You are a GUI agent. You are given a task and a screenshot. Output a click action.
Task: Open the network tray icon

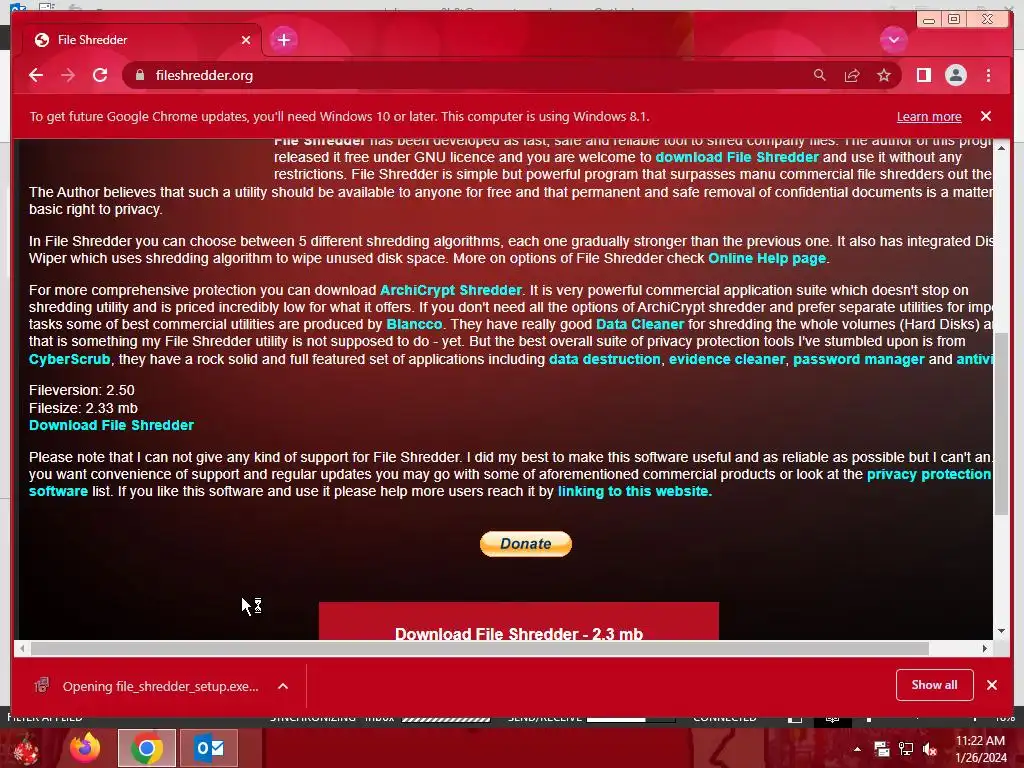pos(906,749)
